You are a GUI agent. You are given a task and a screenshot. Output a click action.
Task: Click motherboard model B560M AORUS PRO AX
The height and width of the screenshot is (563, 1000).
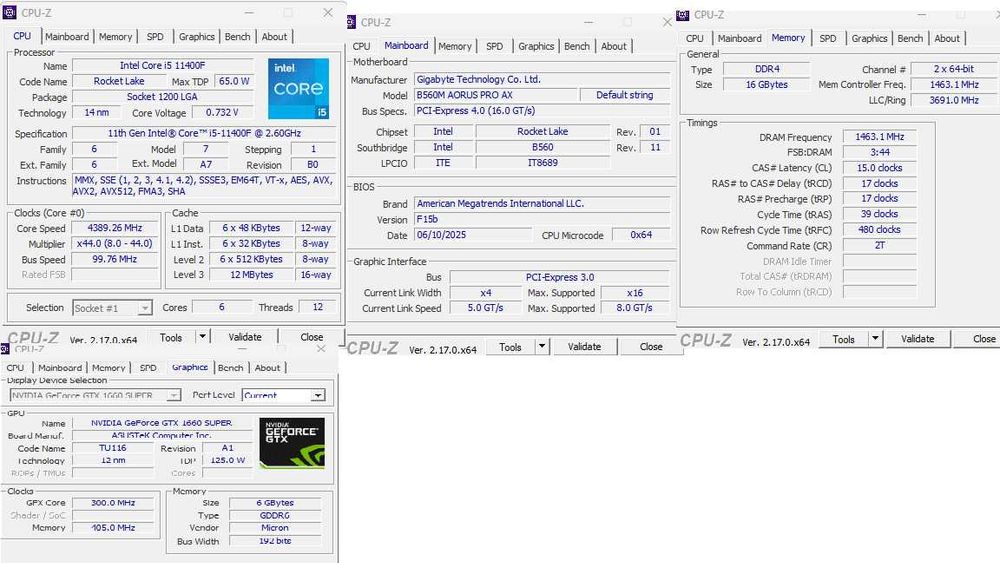click(x=496, y=95)
